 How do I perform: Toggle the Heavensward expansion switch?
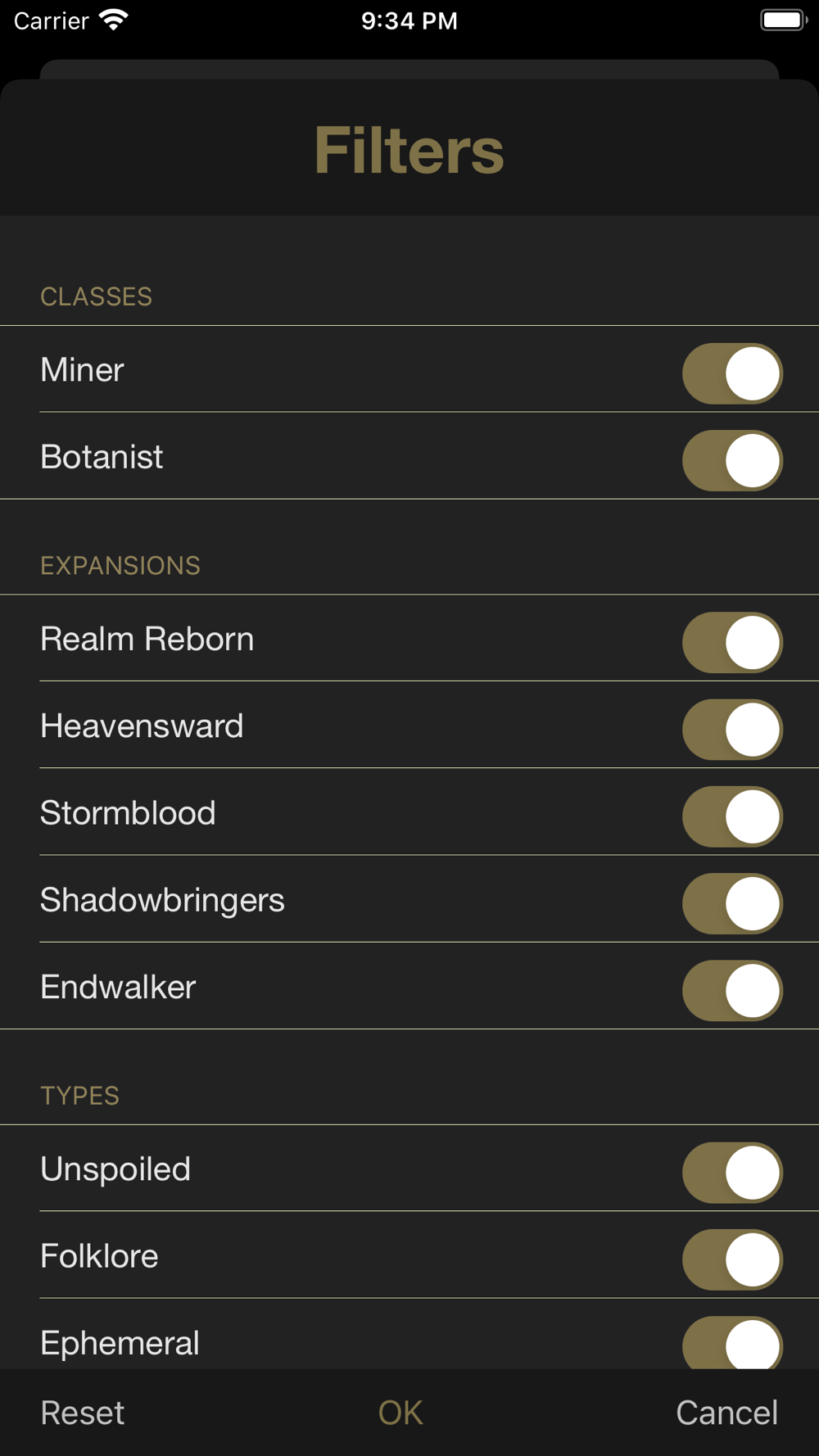(732, 729)
